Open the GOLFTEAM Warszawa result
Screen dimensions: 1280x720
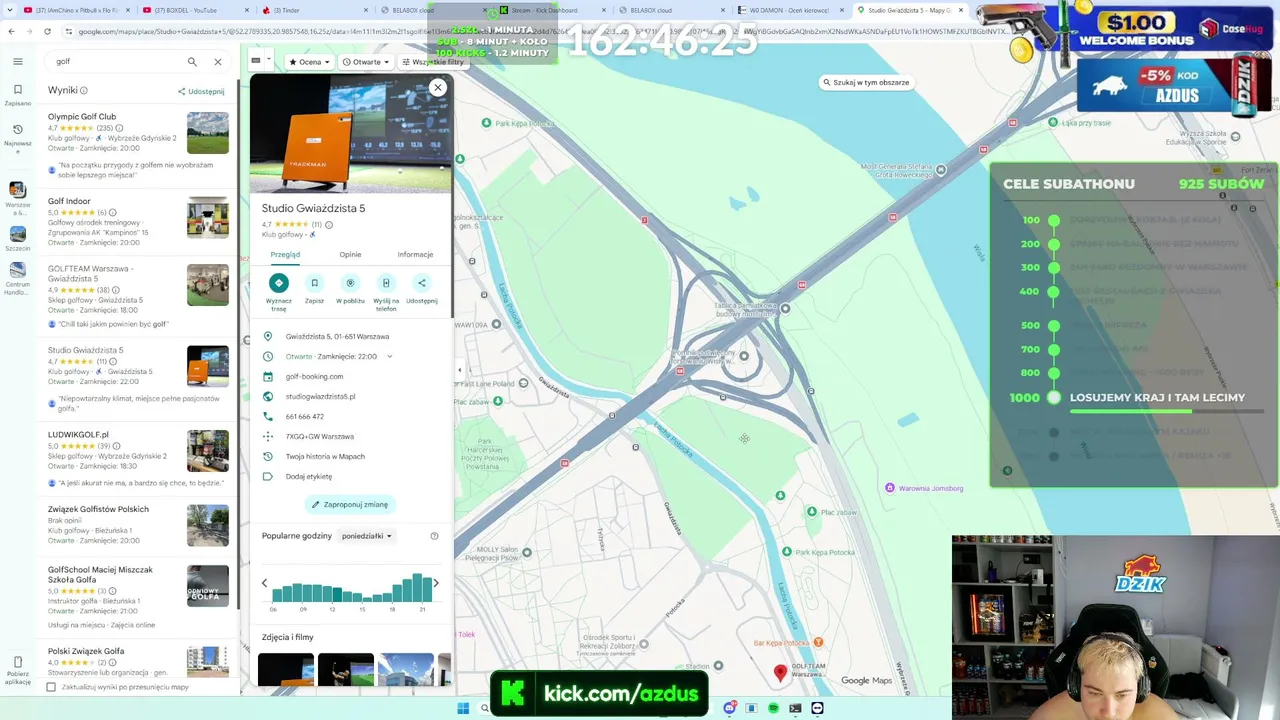[138, 297]
